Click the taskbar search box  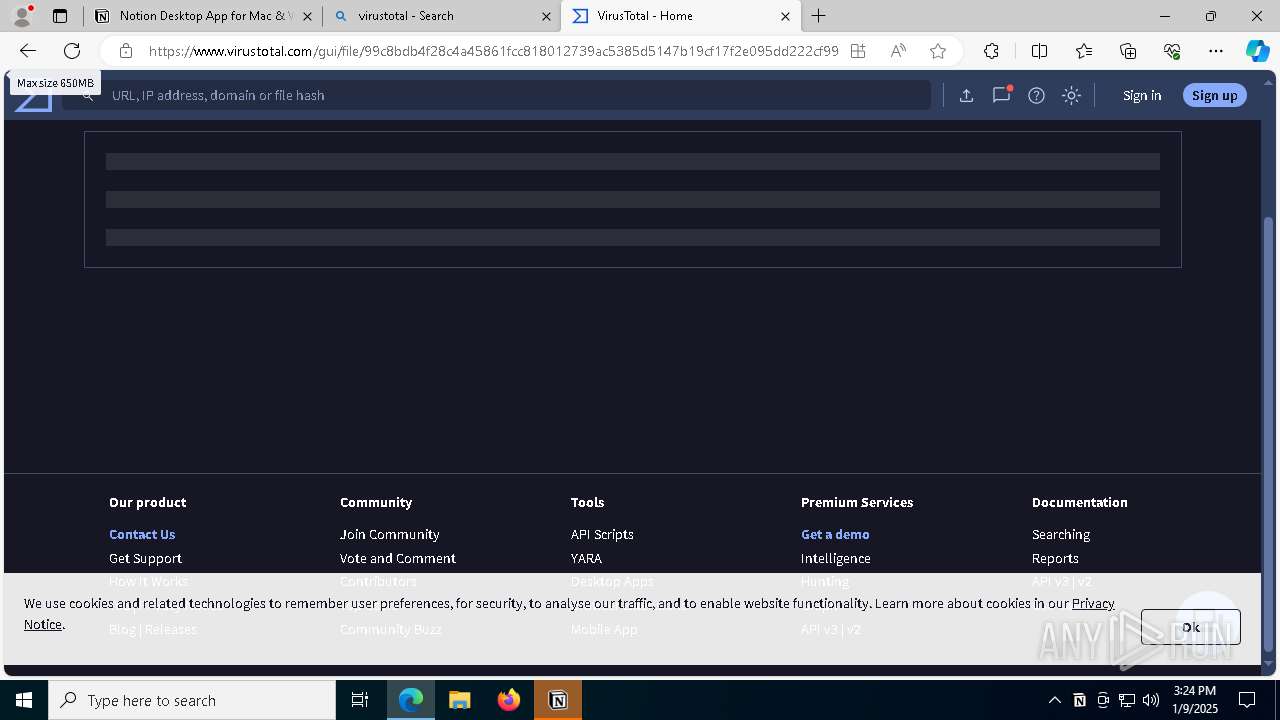click(x=192, y=700)
